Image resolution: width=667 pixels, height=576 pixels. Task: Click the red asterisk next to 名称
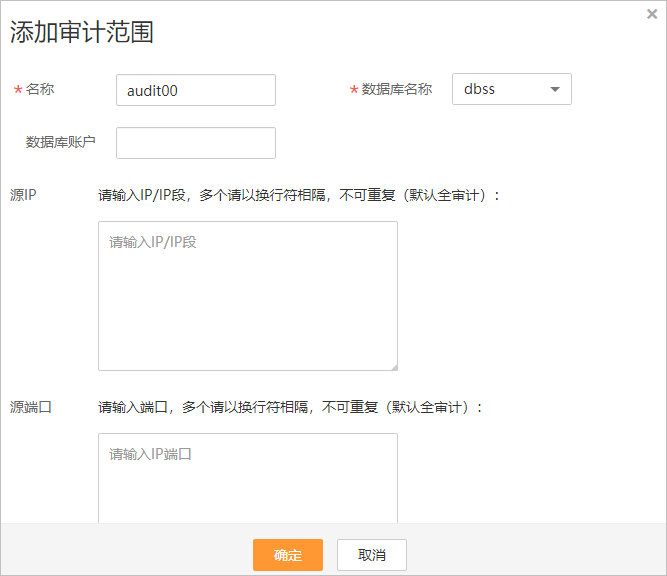click(18, 90)
